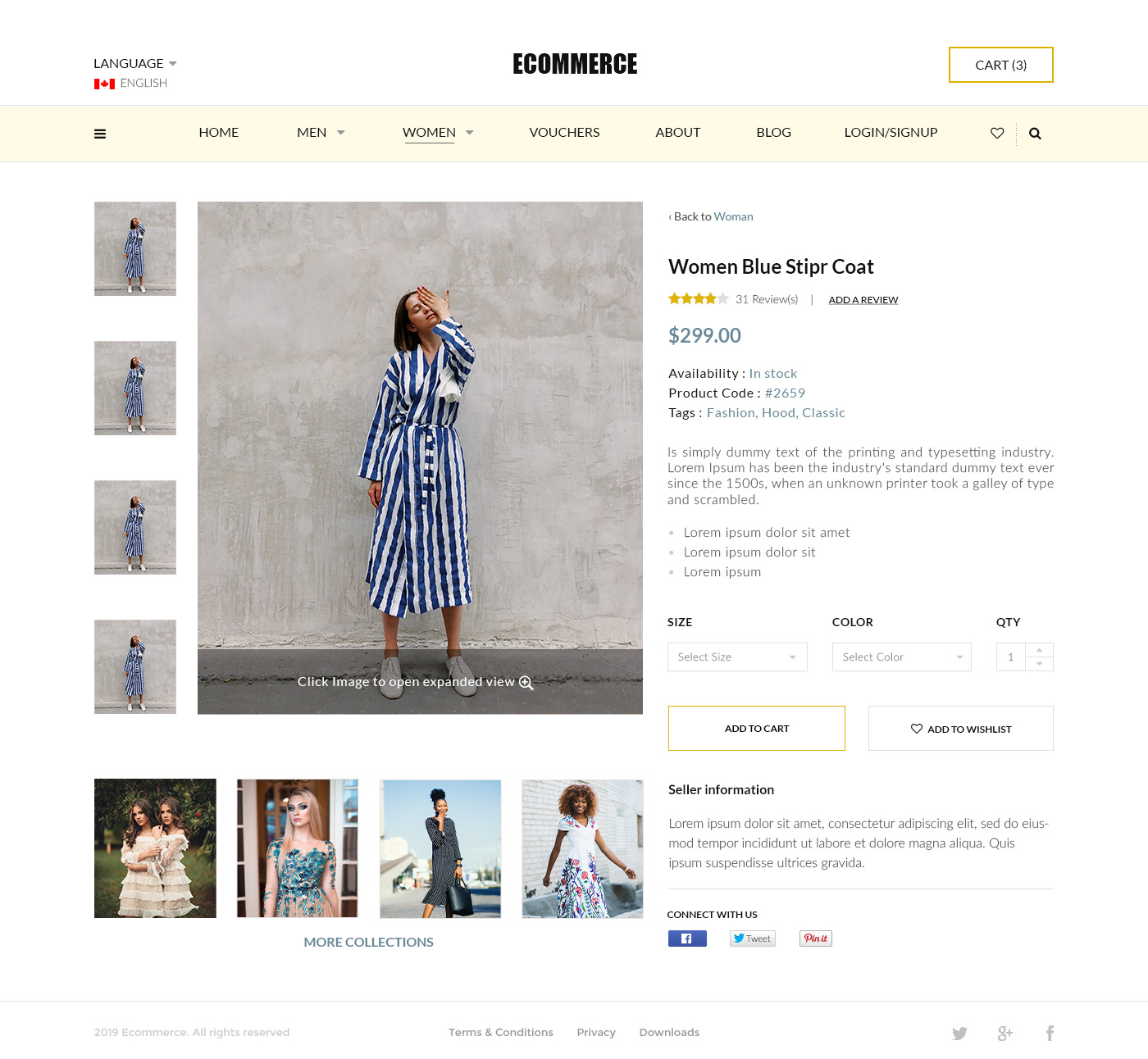The image size is (1148, 1059).
Task: Click the Tweet share button
Action: tap(753, 939)
